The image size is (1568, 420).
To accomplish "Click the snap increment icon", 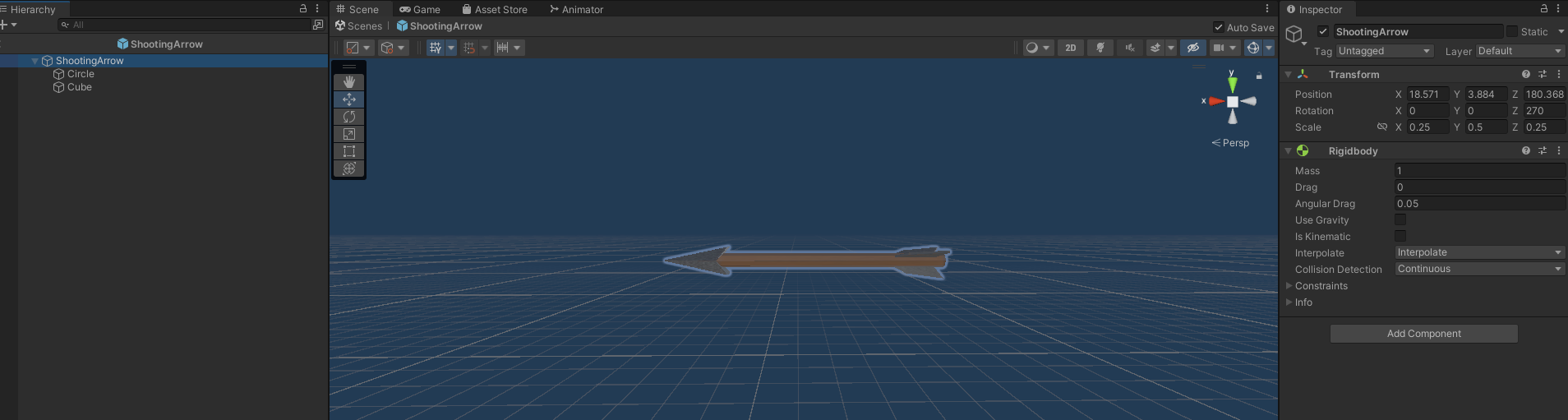I will [503, 48].
